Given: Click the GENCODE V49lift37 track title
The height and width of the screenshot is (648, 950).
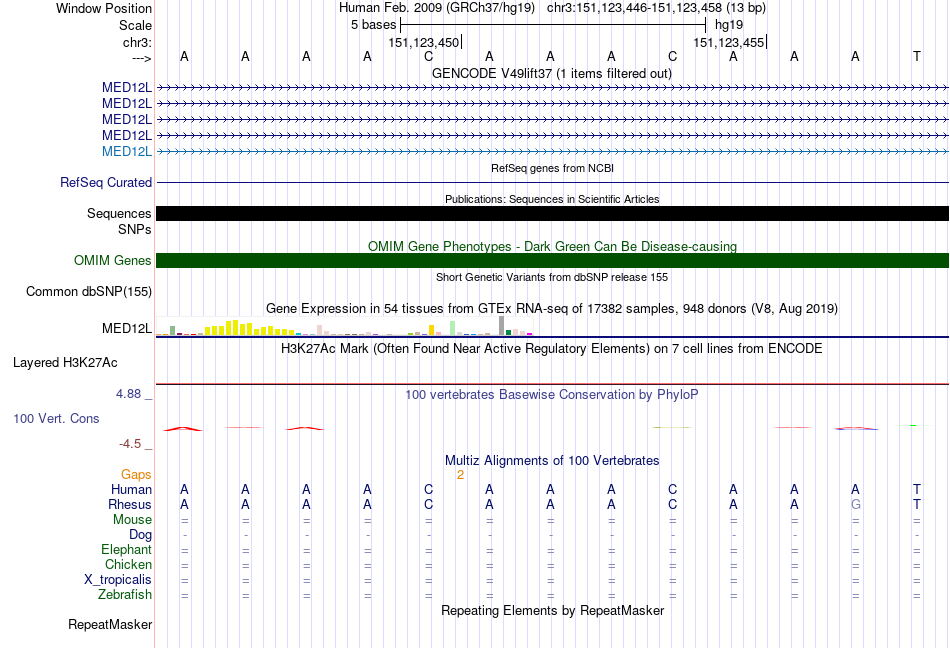Looking at the screenshot, I should point(552,73).
